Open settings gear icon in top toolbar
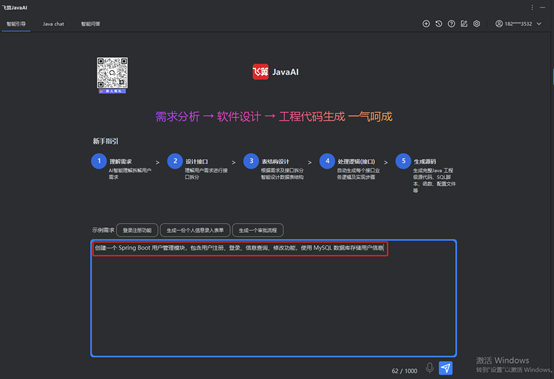This screenshot has height=379, width=554. [477, 24]
